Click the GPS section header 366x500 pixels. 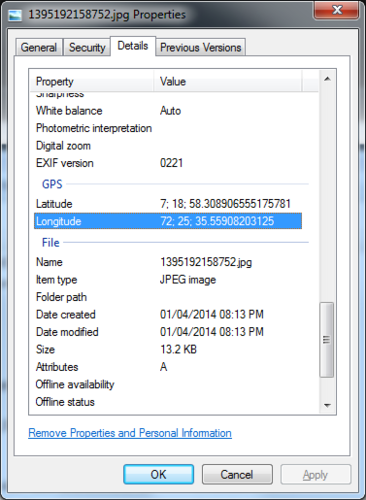pos(52,184)
